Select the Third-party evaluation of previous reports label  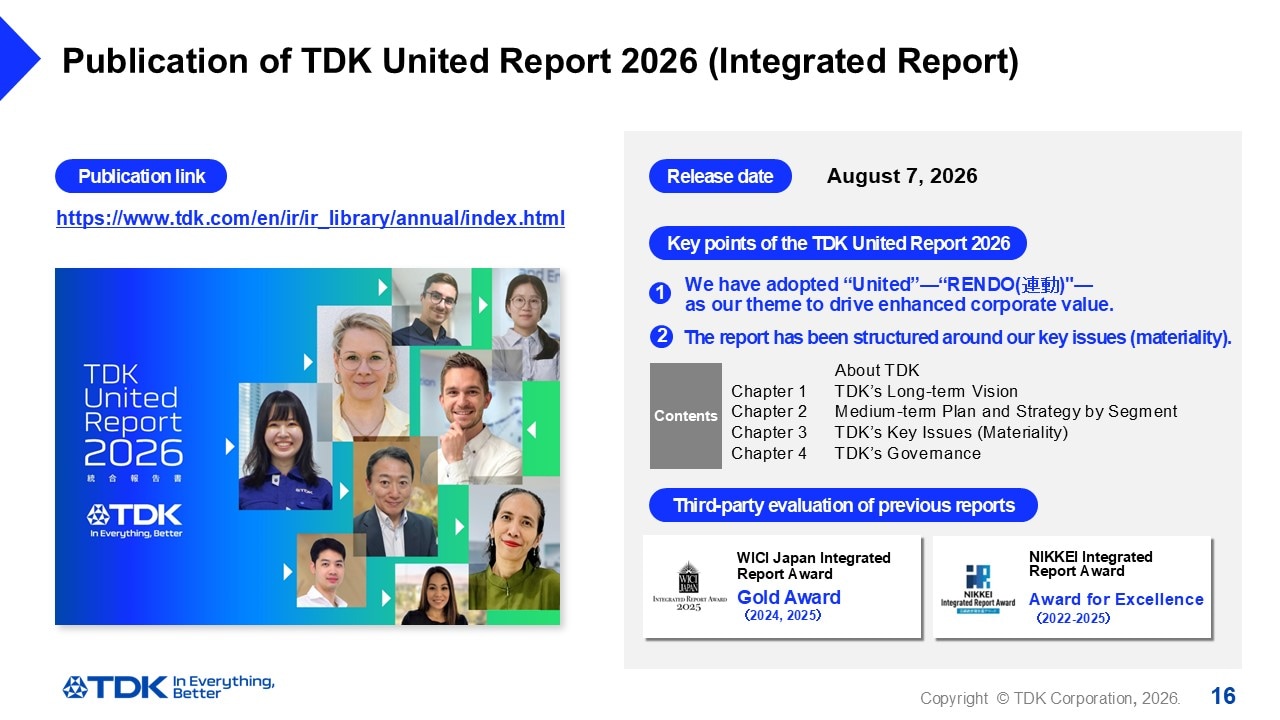843,505
